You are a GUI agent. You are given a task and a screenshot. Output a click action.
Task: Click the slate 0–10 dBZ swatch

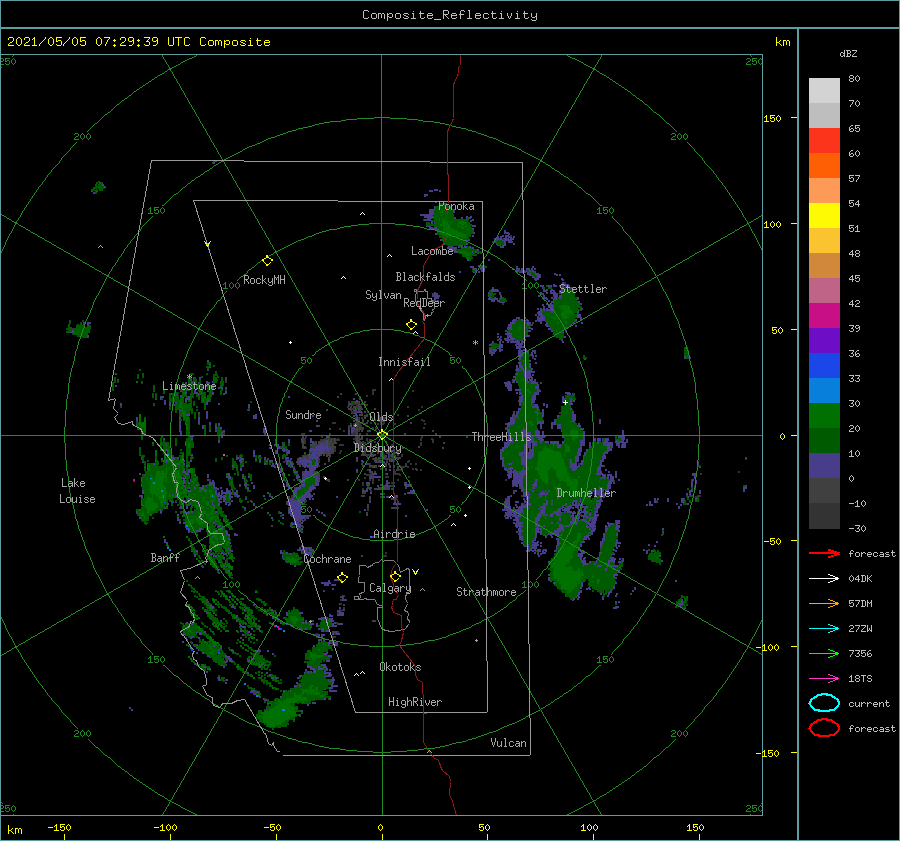[824, 466]
